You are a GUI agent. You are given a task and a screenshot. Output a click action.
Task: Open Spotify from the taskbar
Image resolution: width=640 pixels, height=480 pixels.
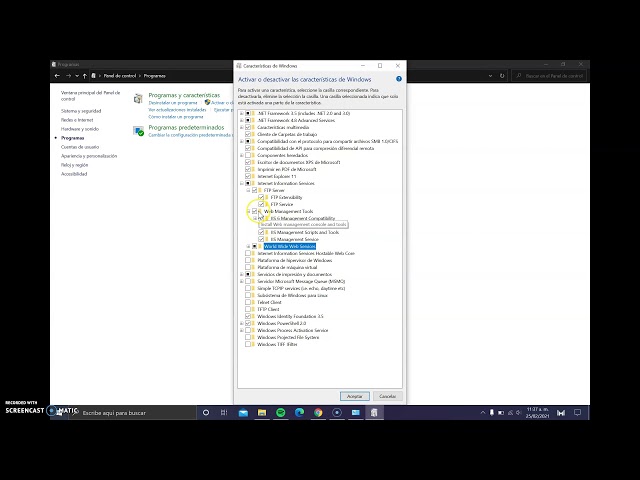coord(280,413)
